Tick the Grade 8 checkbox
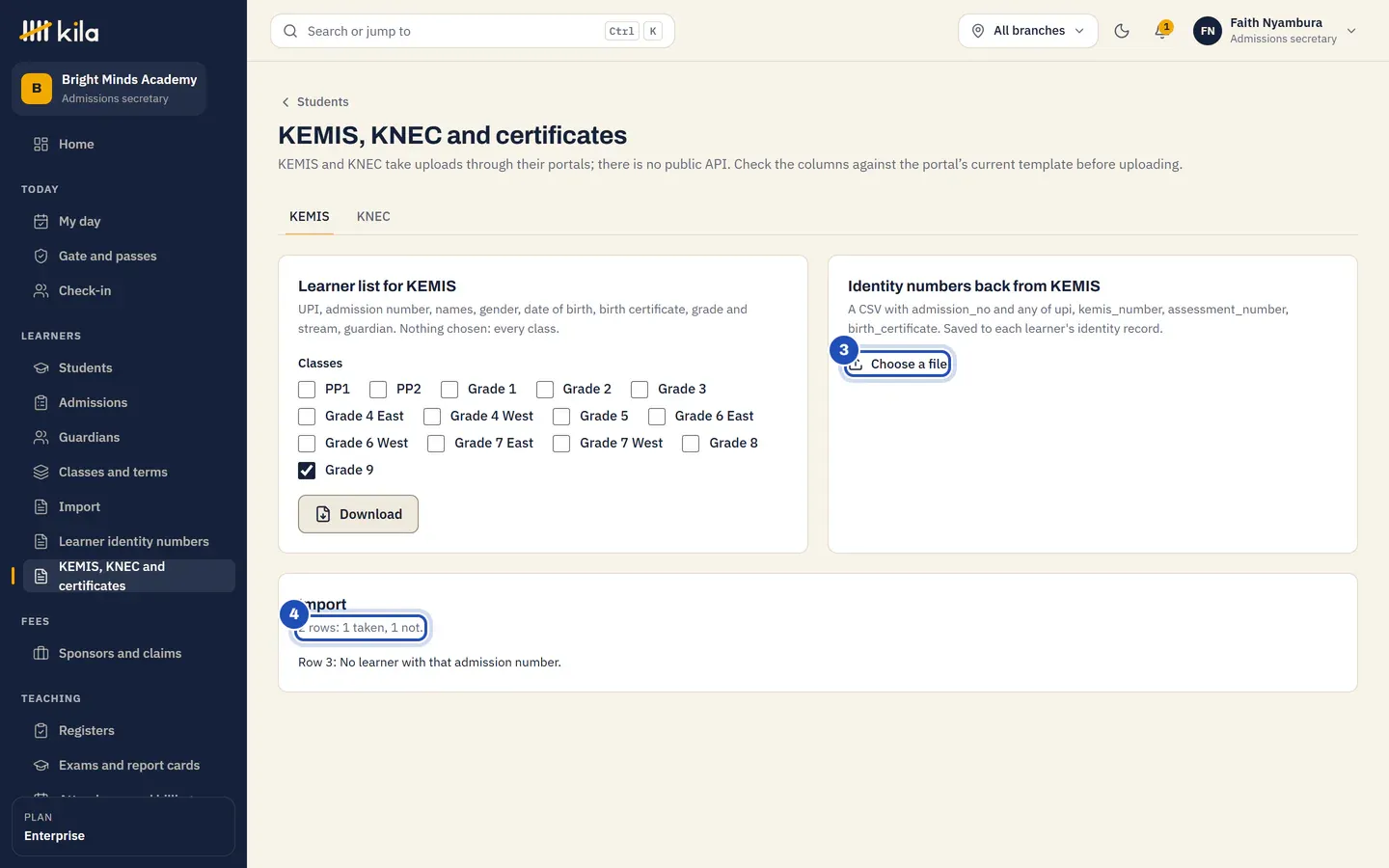 pyautogui.click(x=691, y=444)
